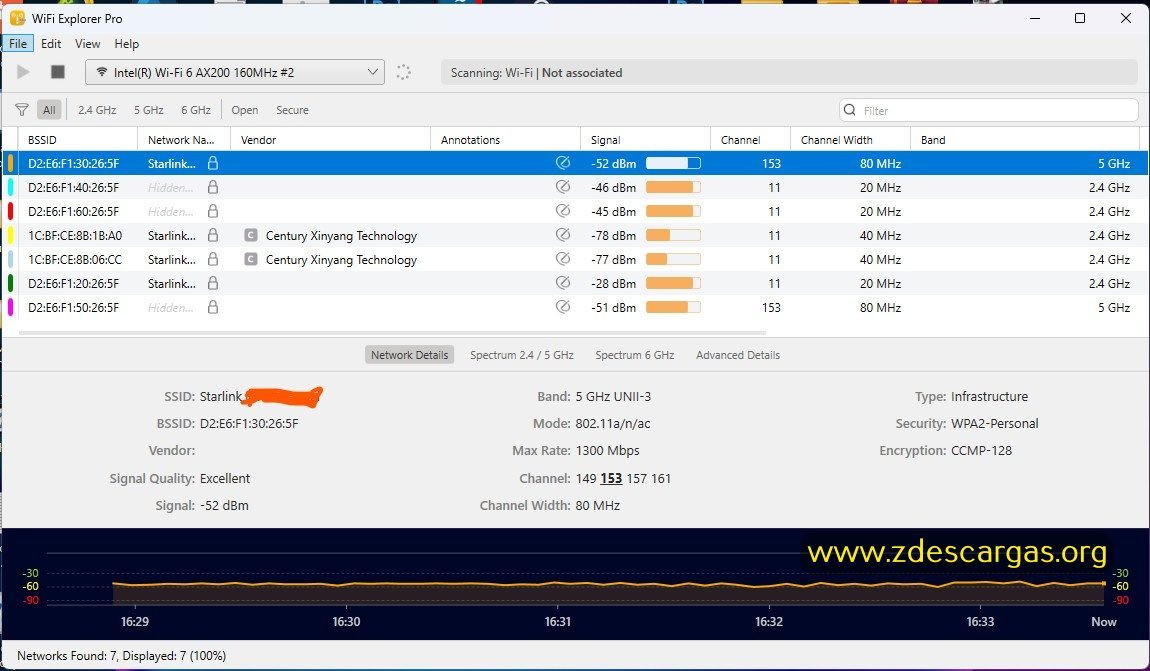Open the Wi-Fi adapter selection dropdown

coord(235,72)
